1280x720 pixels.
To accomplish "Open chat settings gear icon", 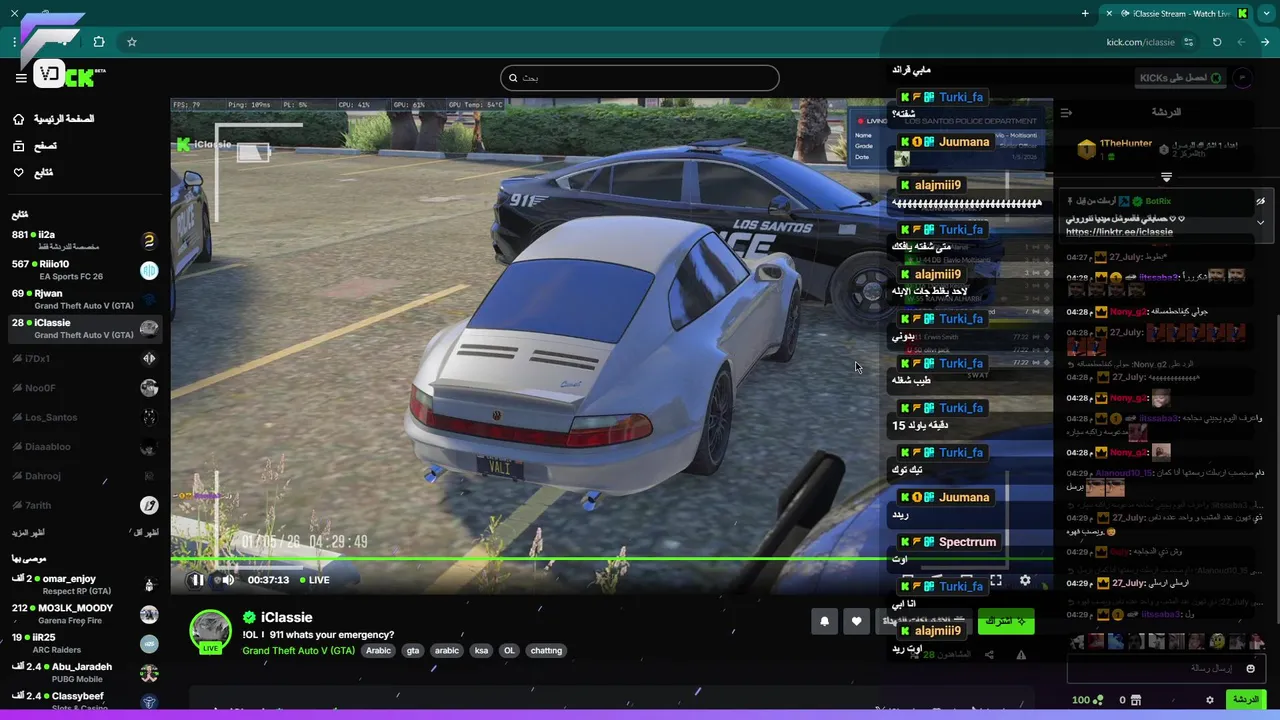I will (1210, 700).
